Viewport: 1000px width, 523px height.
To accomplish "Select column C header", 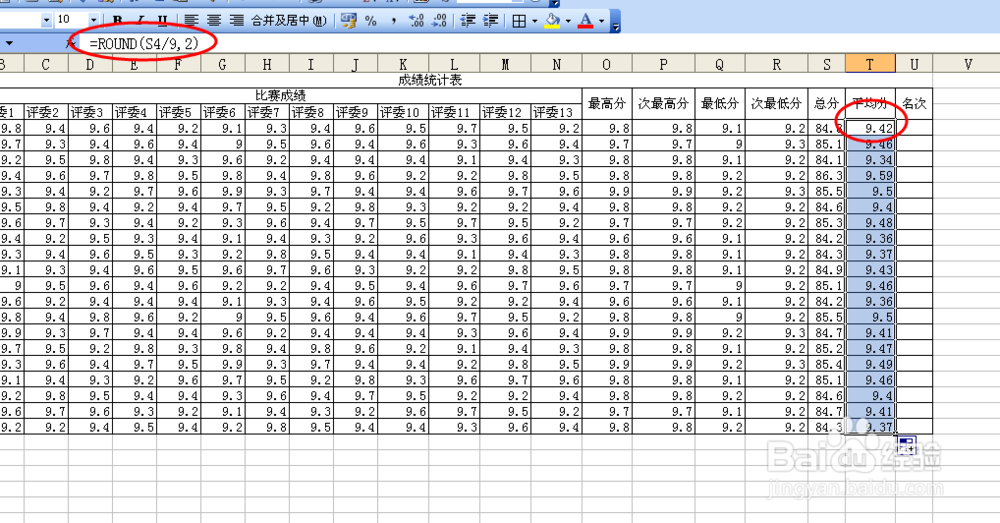I will pyautogui.click(x=45, y=64).
